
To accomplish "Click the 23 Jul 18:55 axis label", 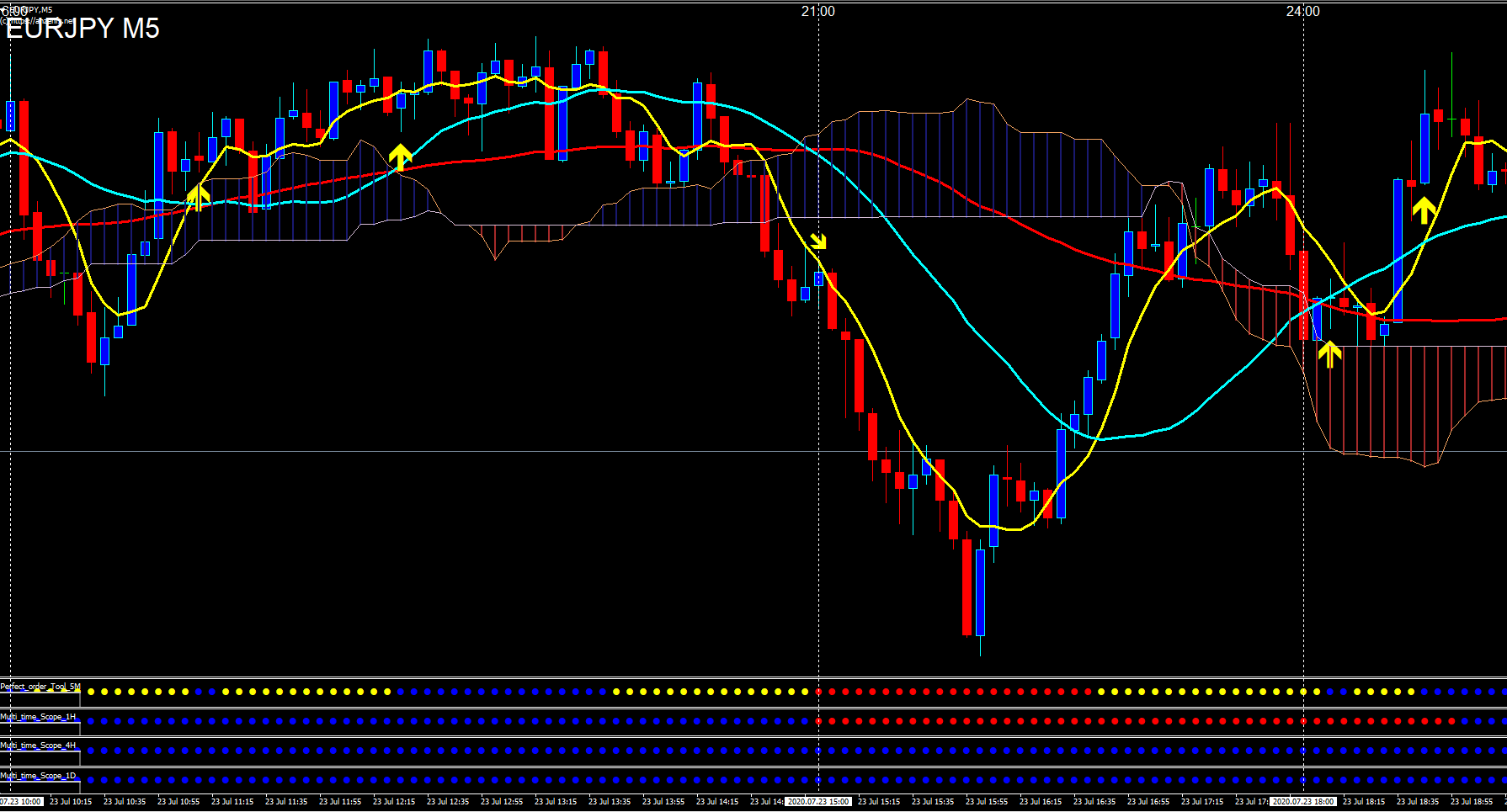I will point(1472,802).
